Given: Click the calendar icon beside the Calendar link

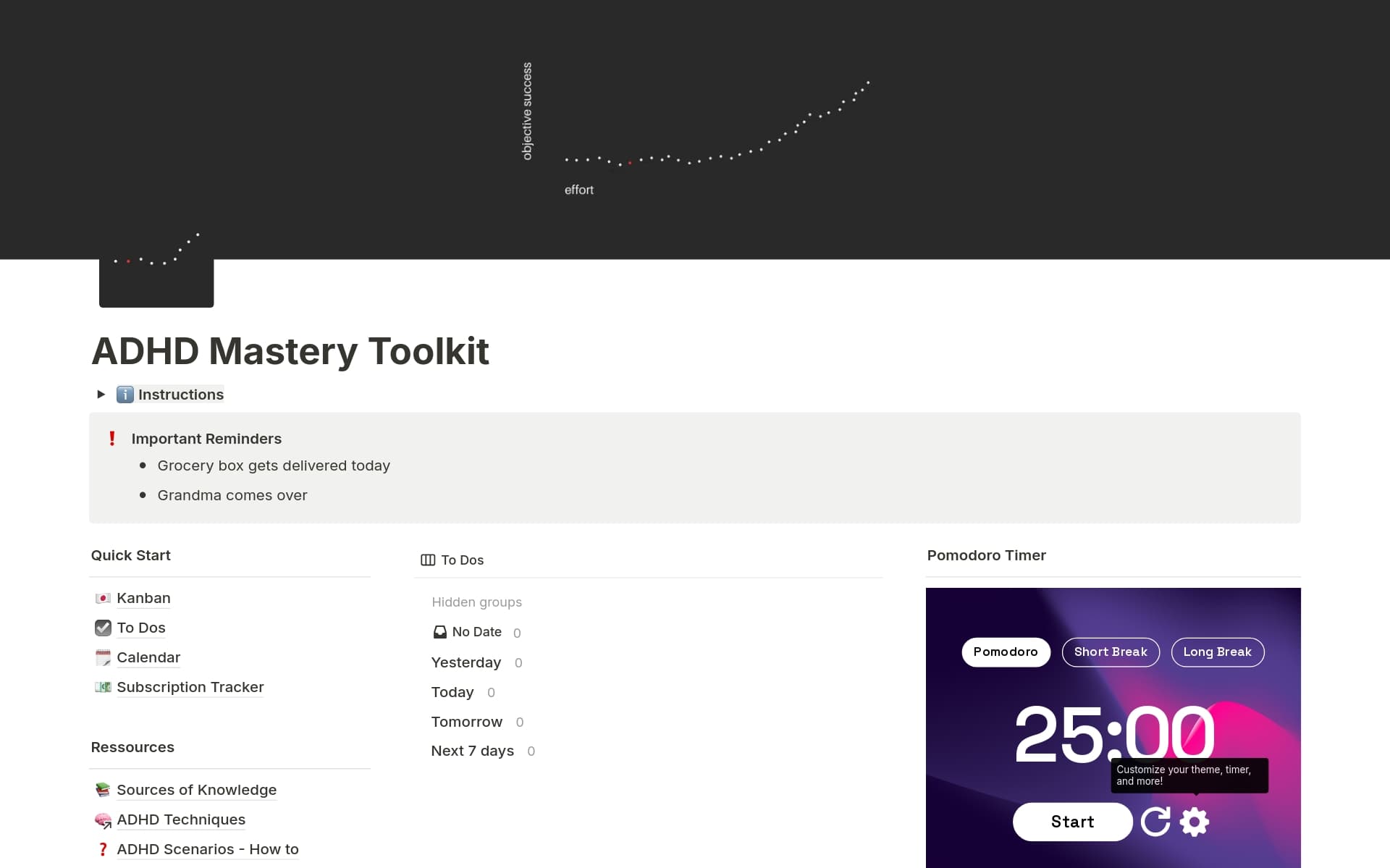Looking at the screenshot, I should click(103, 657).
